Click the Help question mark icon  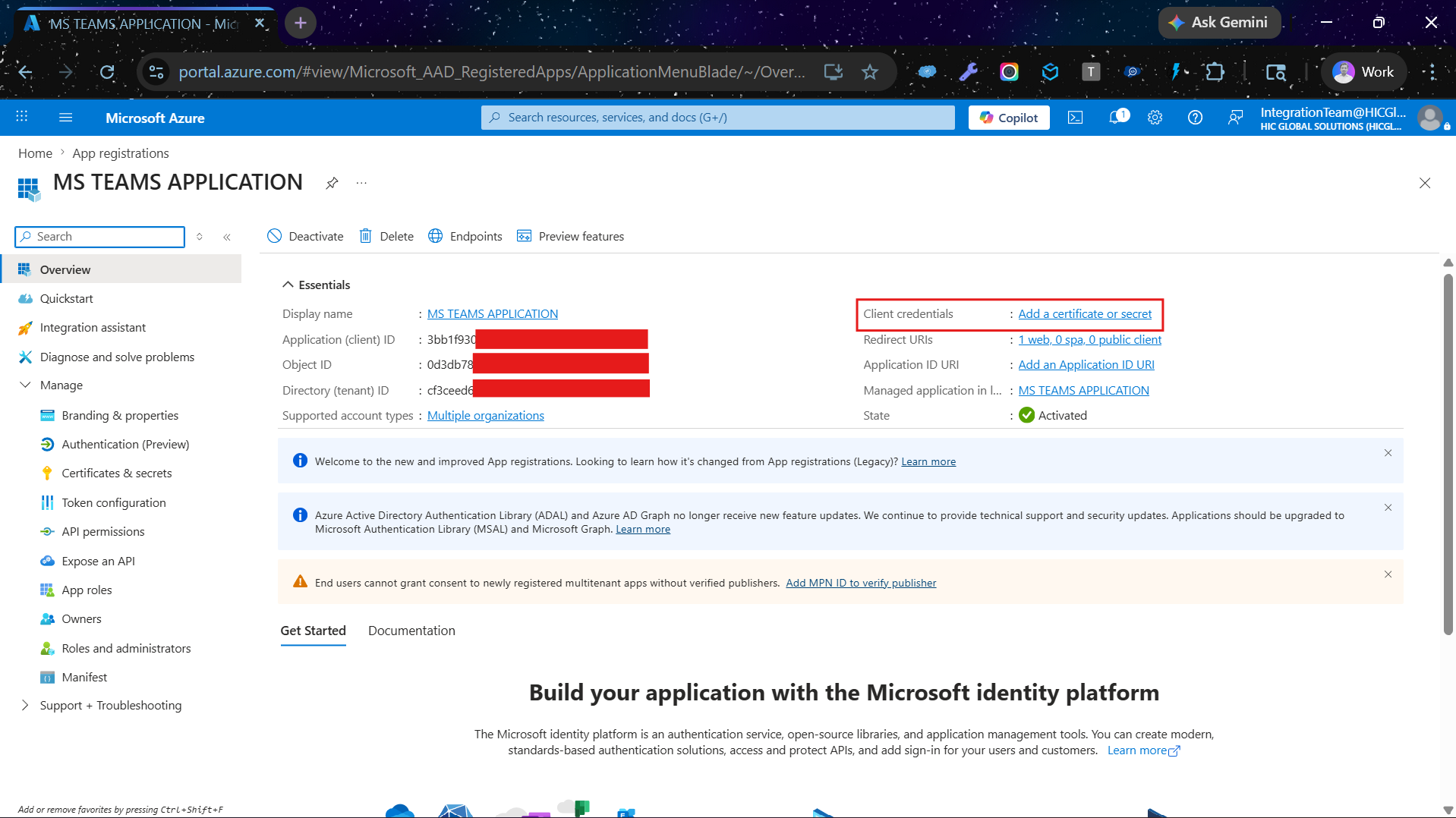1195,118
